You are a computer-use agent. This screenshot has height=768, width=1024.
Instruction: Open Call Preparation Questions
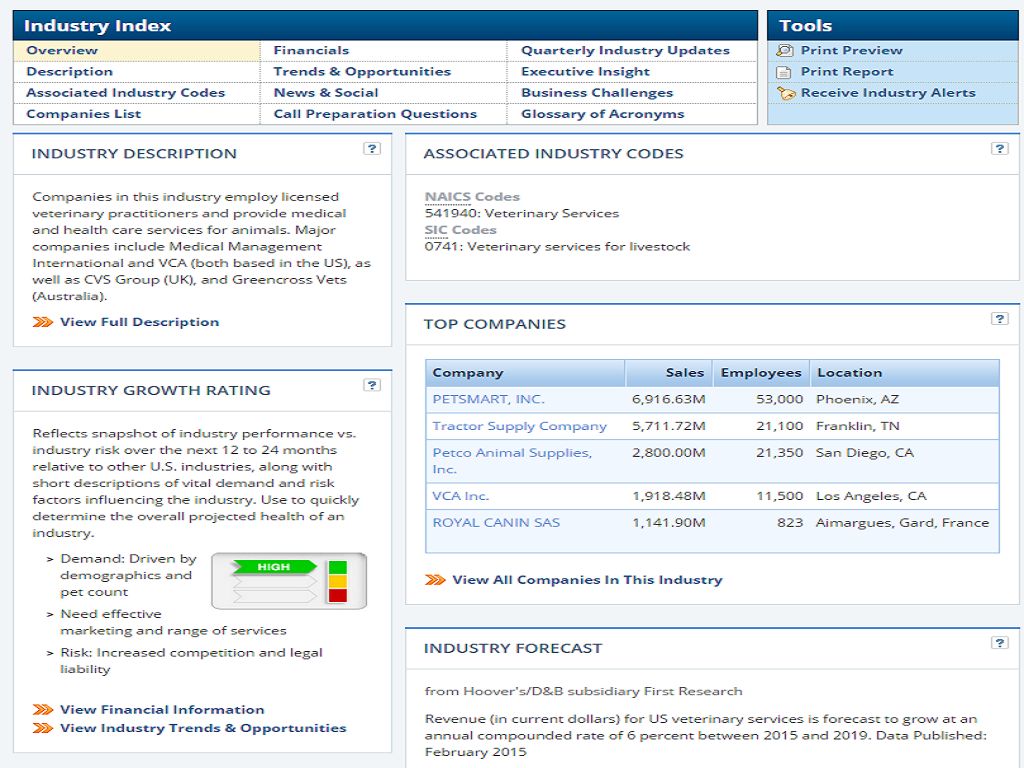point(375,114)
